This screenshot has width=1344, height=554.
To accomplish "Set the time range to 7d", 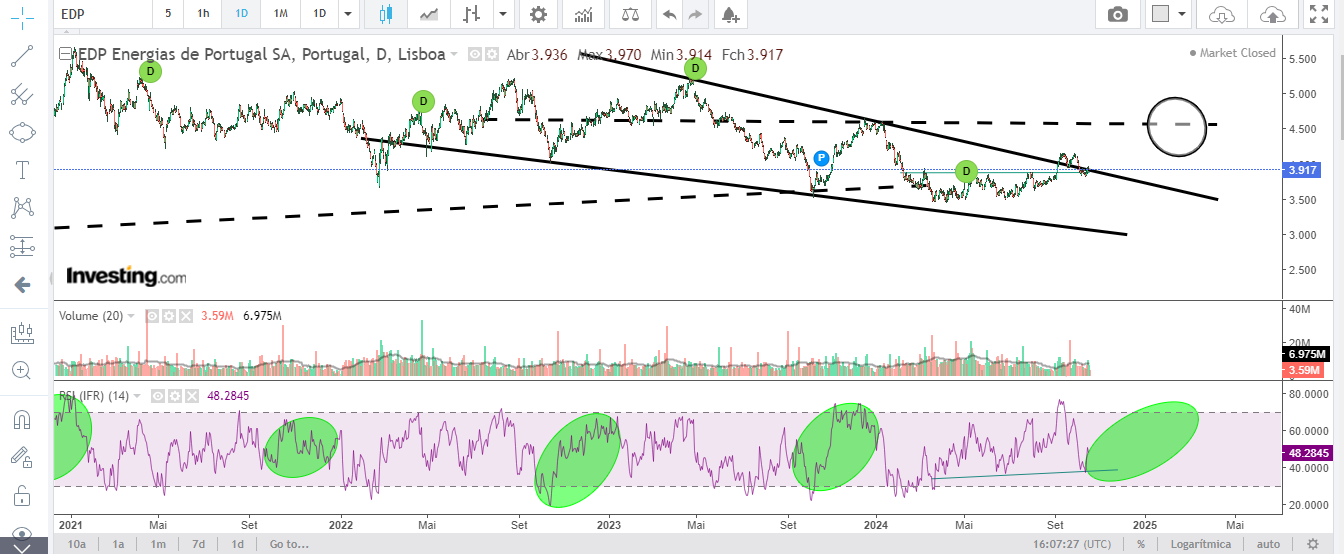I will coord(198,545).
